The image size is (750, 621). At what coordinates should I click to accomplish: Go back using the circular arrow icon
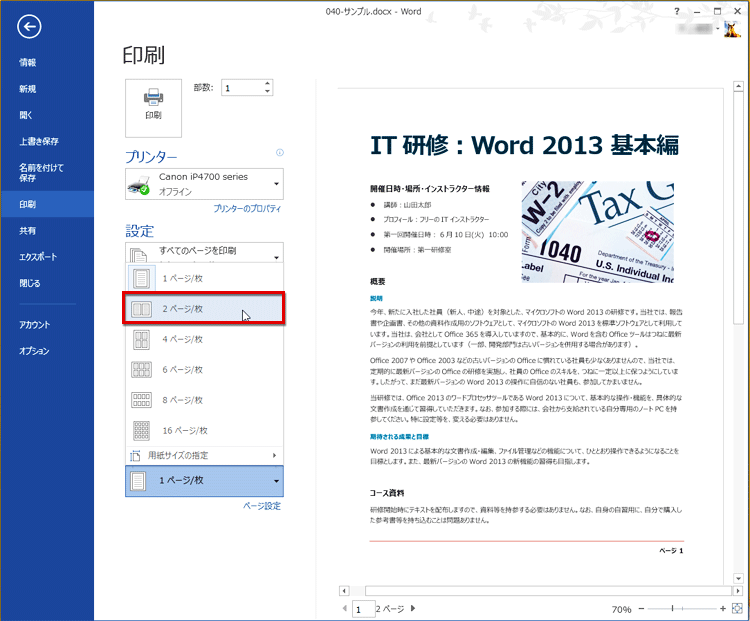[x=29, y=26]
